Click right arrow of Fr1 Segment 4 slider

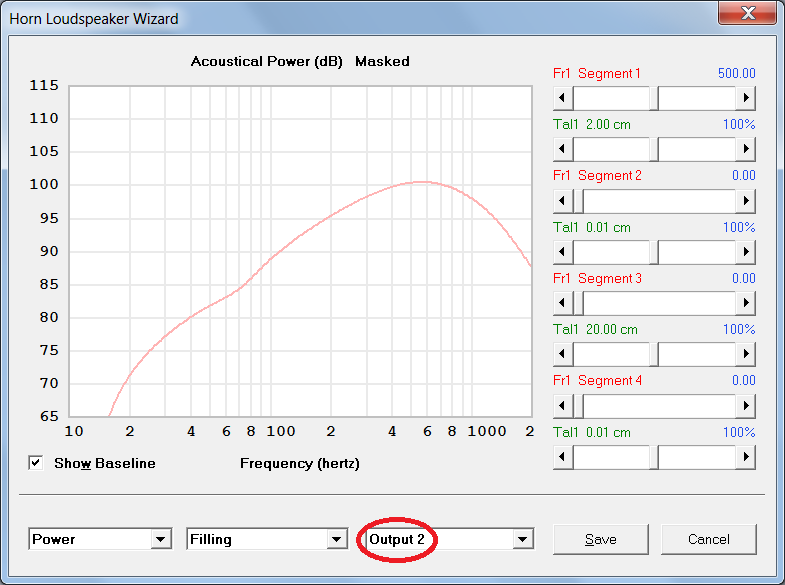pyautogui.click(x=745, y=406)
